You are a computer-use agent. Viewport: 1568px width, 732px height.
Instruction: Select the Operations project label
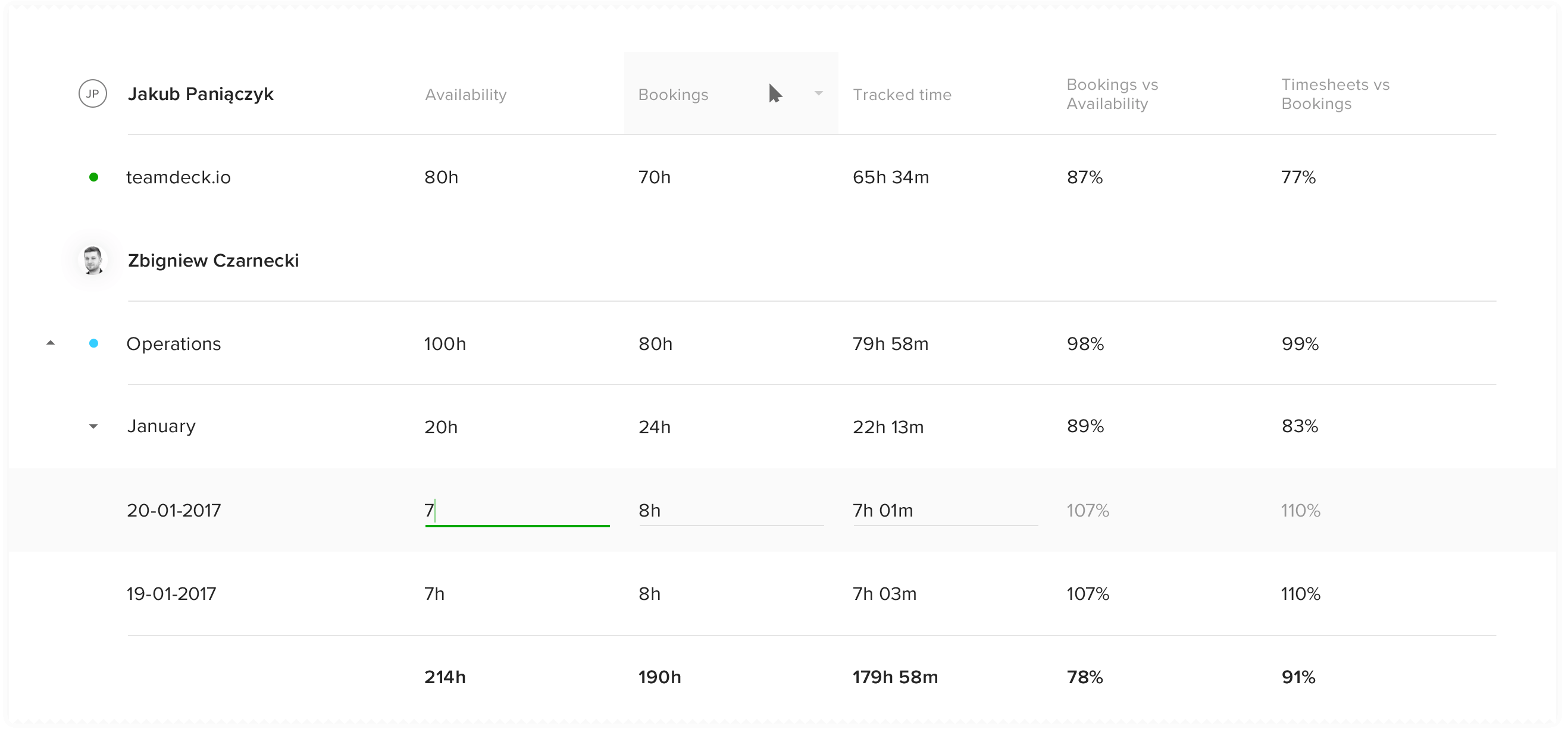coord(174,344)
